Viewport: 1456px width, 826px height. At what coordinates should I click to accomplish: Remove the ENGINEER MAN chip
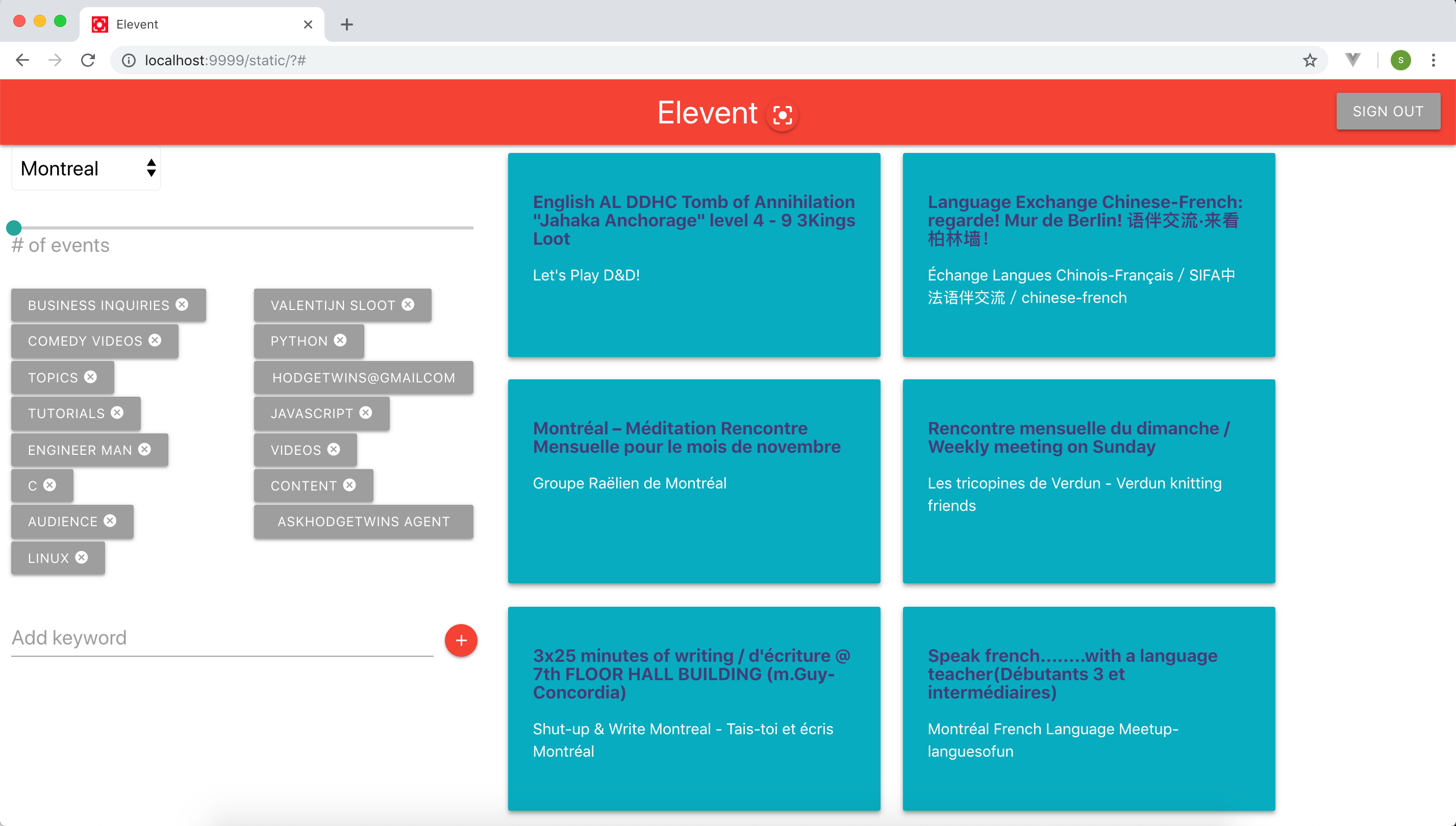click(145, 449)
